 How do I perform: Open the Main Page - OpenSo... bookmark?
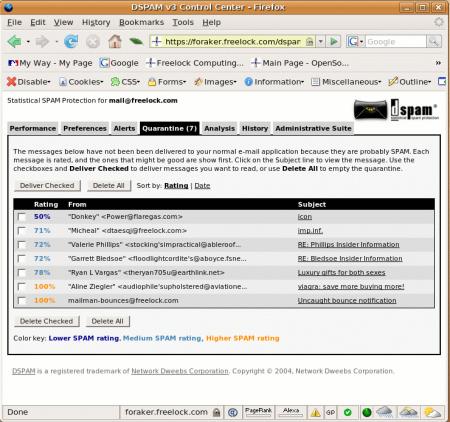tap(300, 63)
